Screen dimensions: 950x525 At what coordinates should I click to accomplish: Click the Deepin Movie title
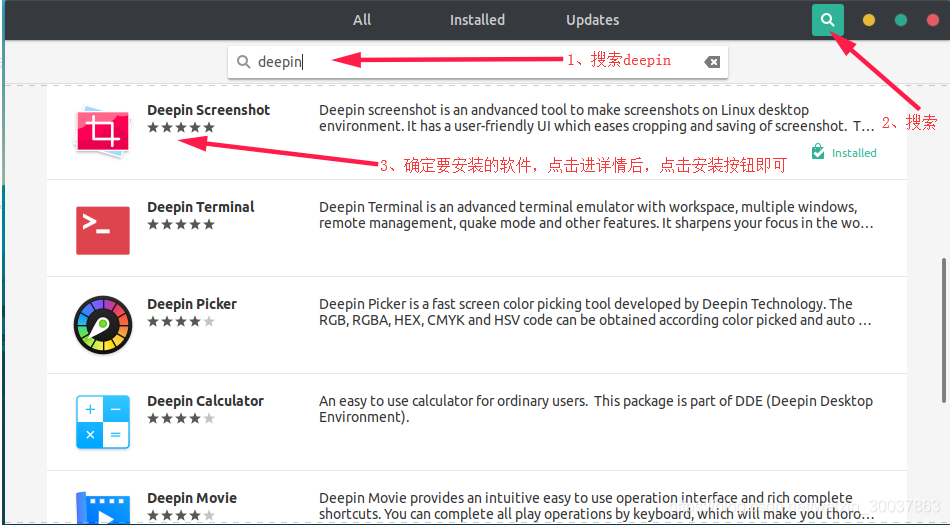pyautogui.click(x=191, y=498)
